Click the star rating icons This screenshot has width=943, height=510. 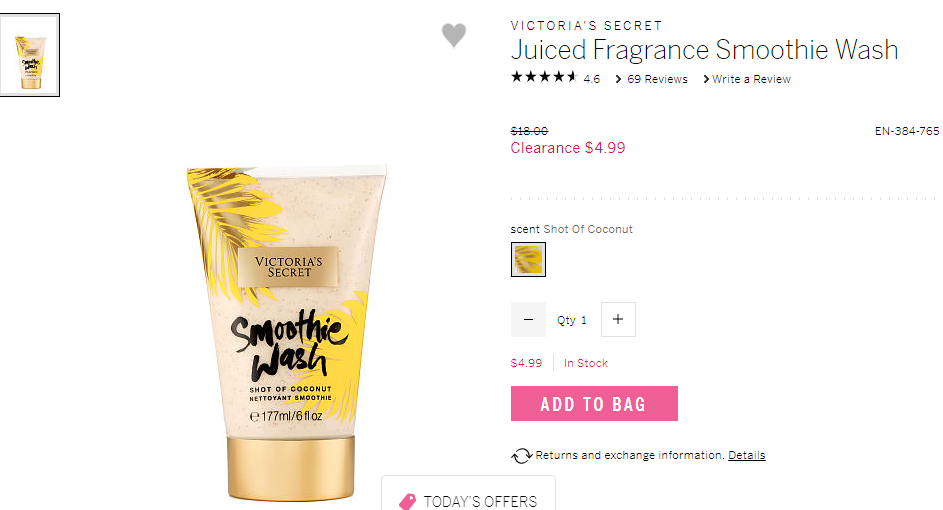point(544,77)
